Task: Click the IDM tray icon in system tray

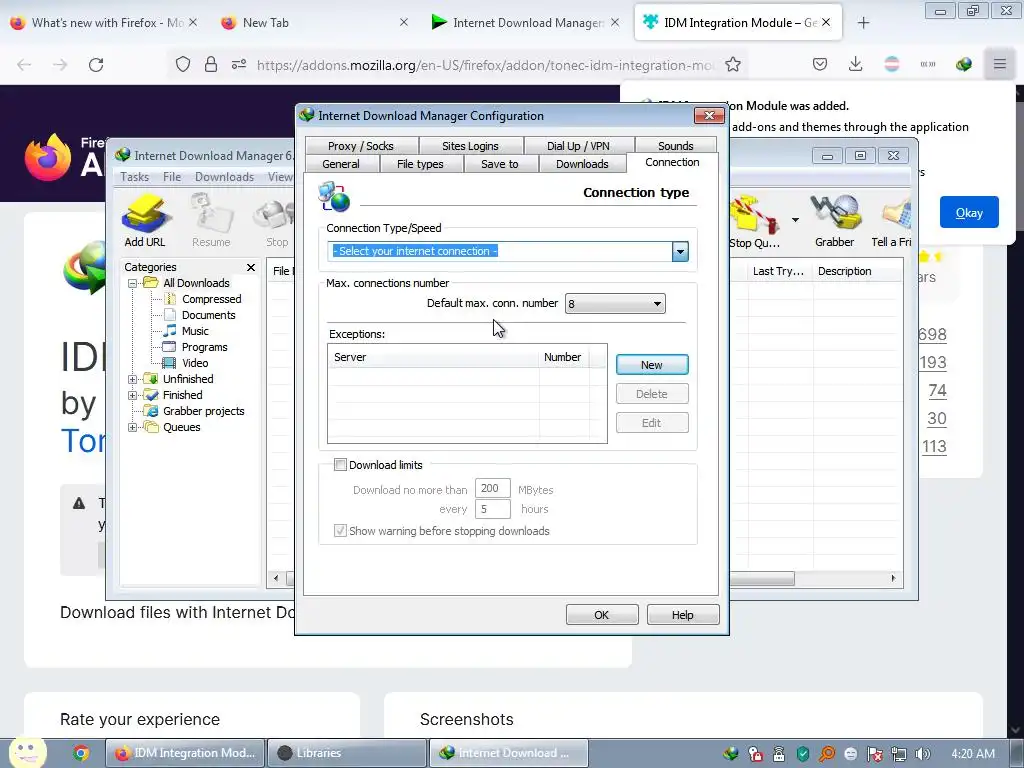Action: (x=731, y=754)
